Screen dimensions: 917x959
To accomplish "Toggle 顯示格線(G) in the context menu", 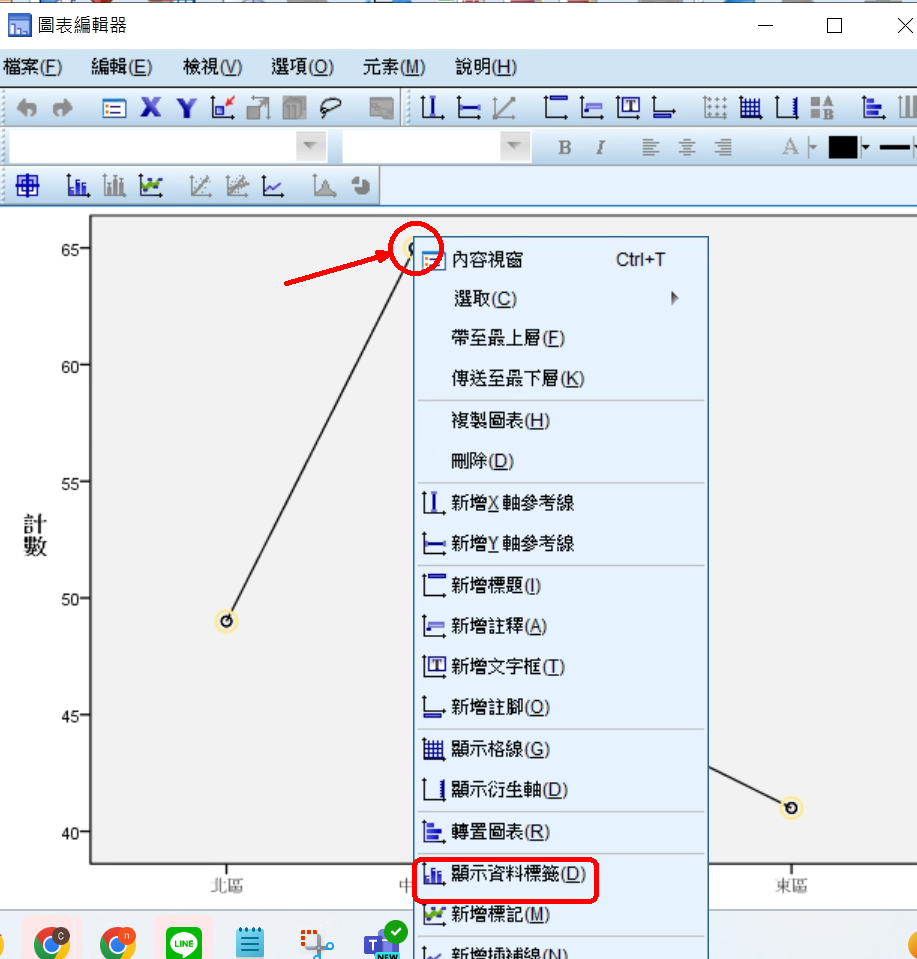I will [x=500, y=749].
